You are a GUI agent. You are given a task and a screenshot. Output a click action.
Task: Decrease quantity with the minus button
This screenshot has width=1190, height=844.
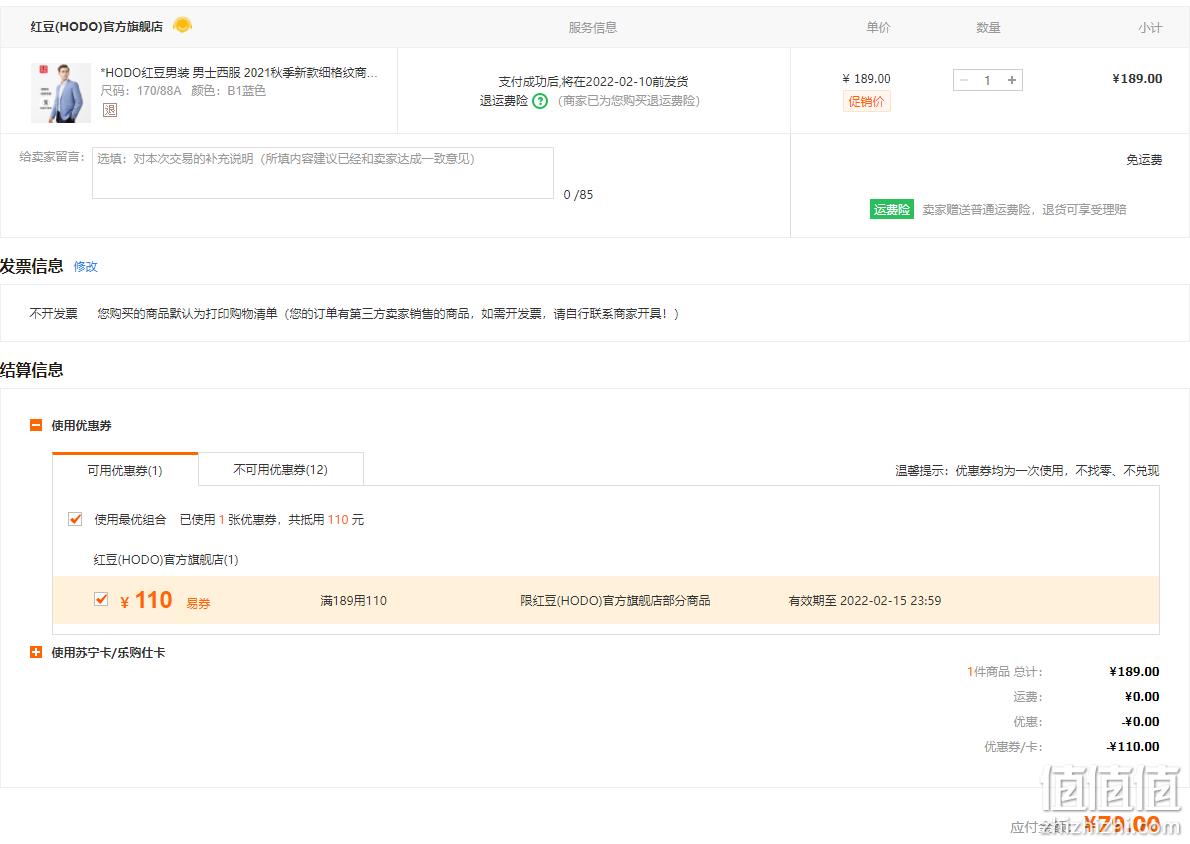[964, 80]
